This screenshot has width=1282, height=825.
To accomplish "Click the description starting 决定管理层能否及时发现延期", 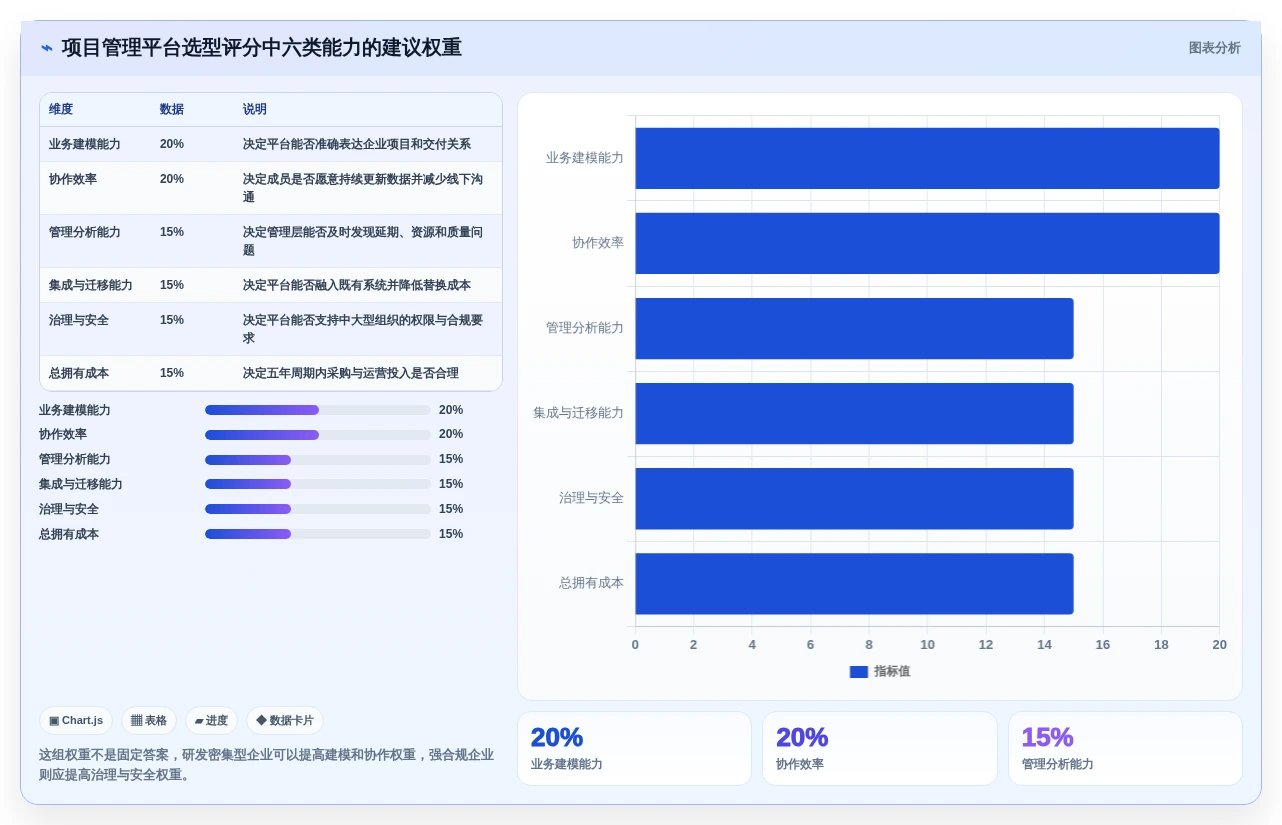I will [363, 241].
